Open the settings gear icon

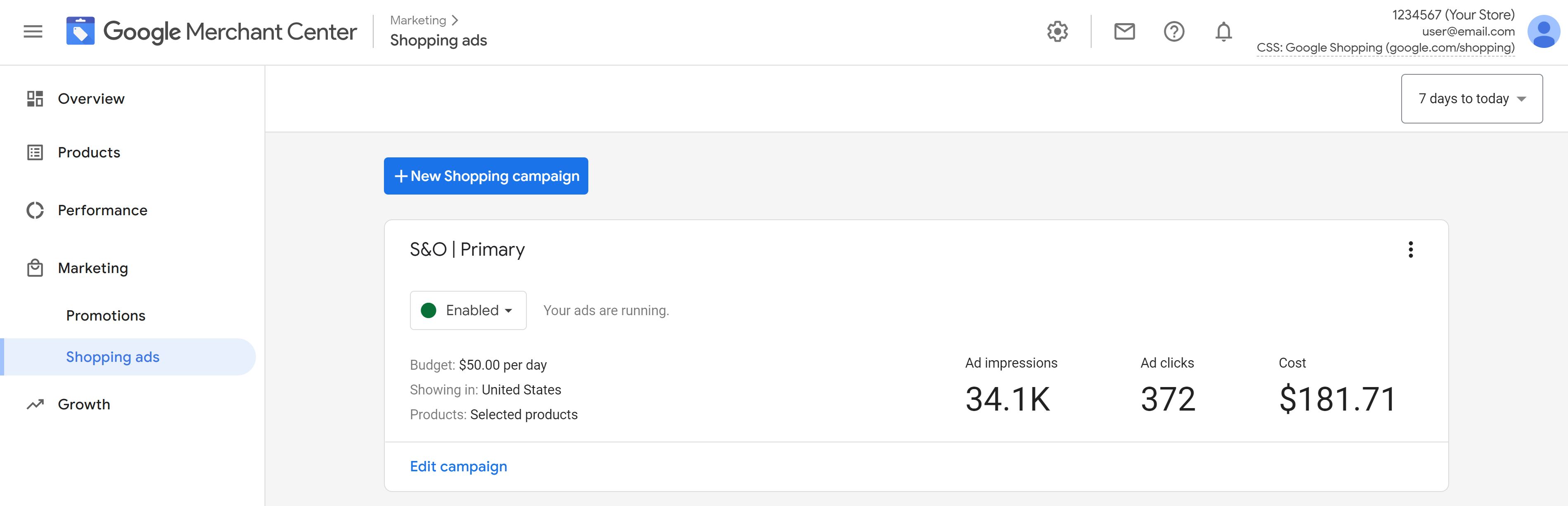[x=1057, y=32]
